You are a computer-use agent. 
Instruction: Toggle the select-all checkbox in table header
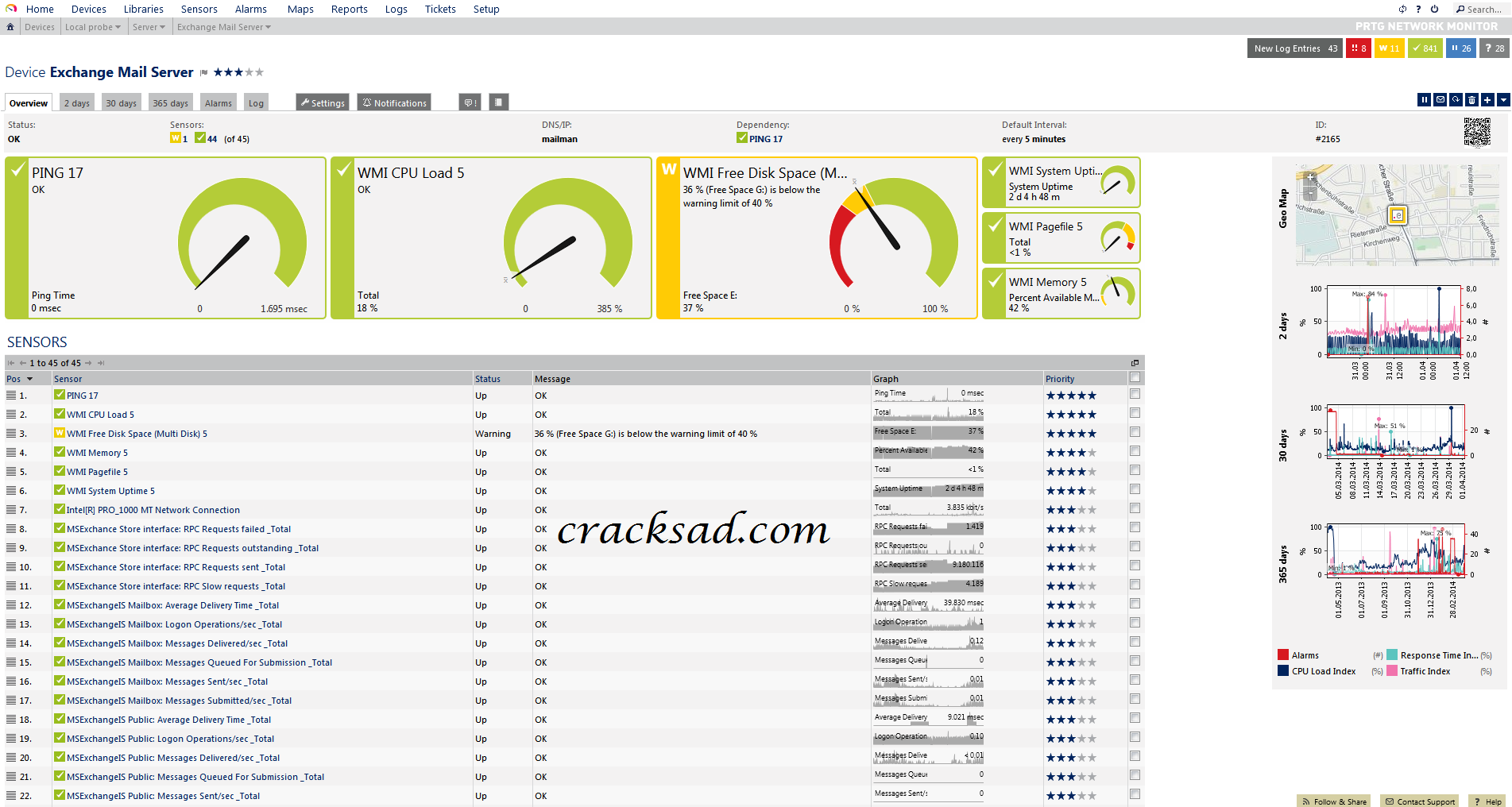pos(1135,378)
